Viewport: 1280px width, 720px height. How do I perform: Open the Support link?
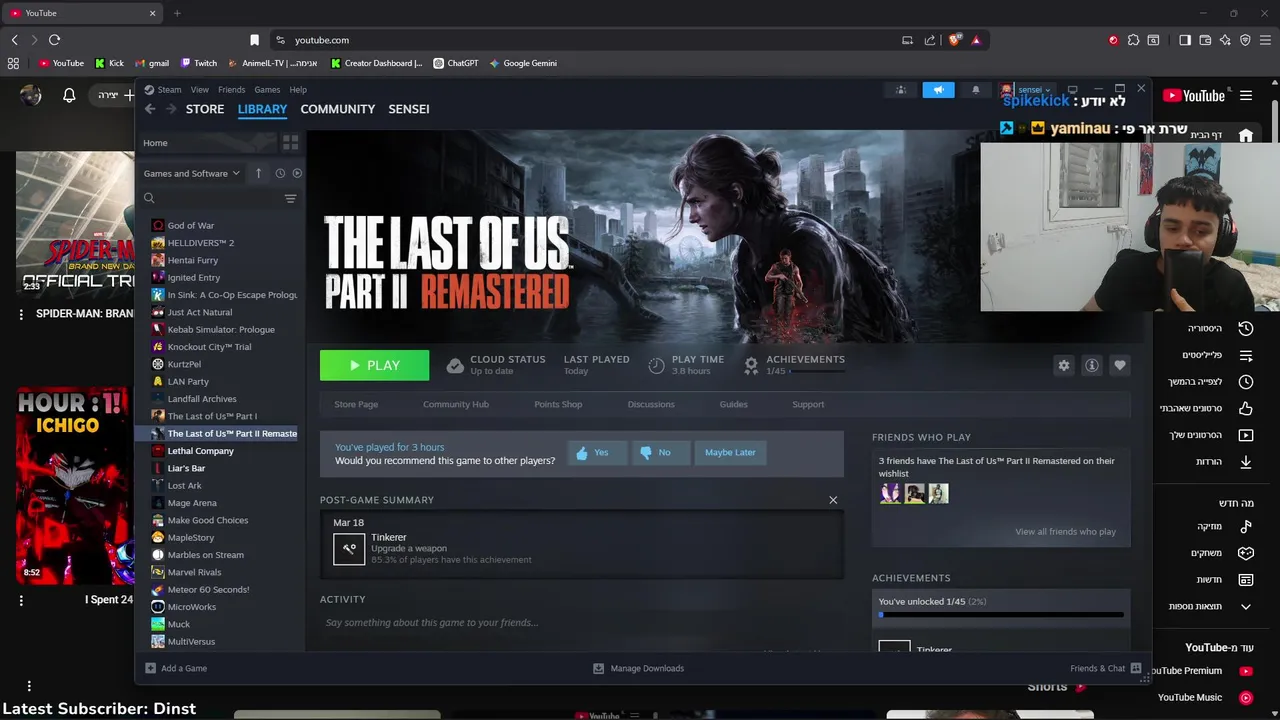808,404
